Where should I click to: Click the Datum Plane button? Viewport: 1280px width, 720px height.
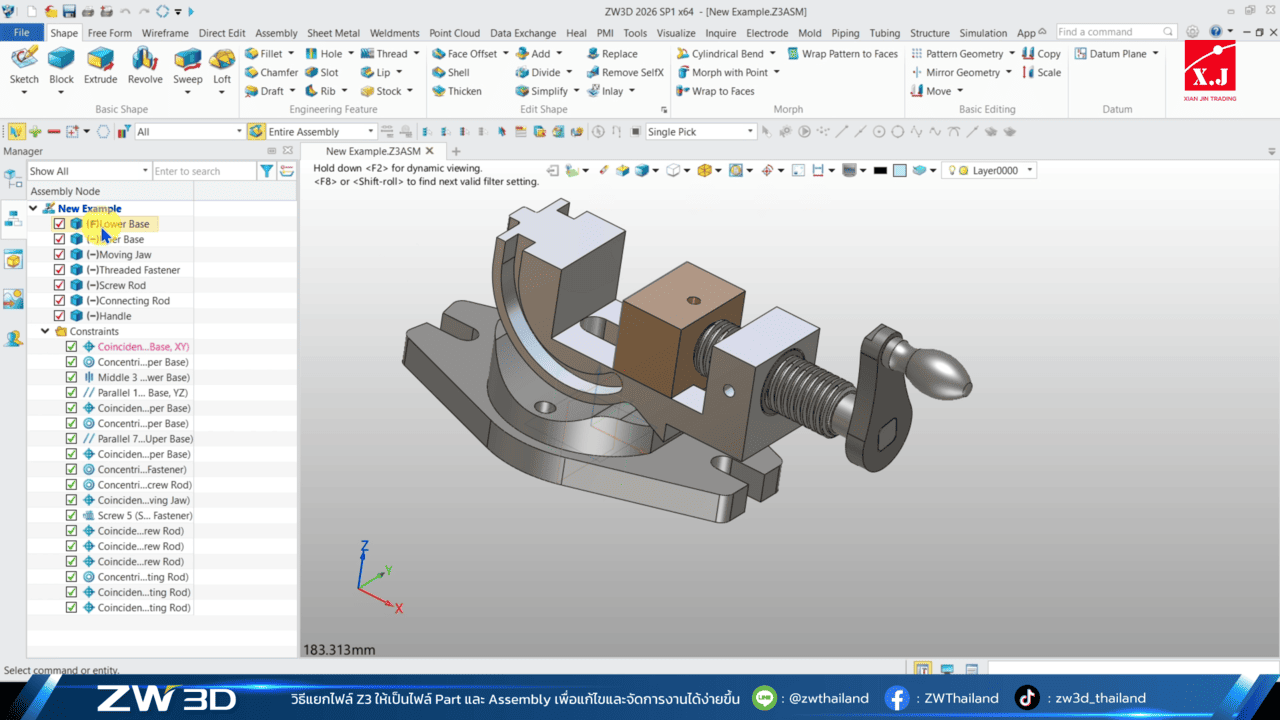pyautogui.click(x=1113, y=53)
